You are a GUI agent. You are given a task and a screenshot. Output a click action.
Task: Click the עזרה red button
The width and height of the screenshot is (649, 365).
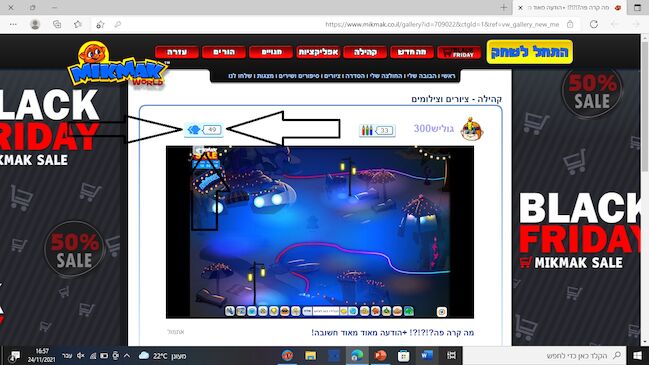pyautogui.click(x=177, y=52)
